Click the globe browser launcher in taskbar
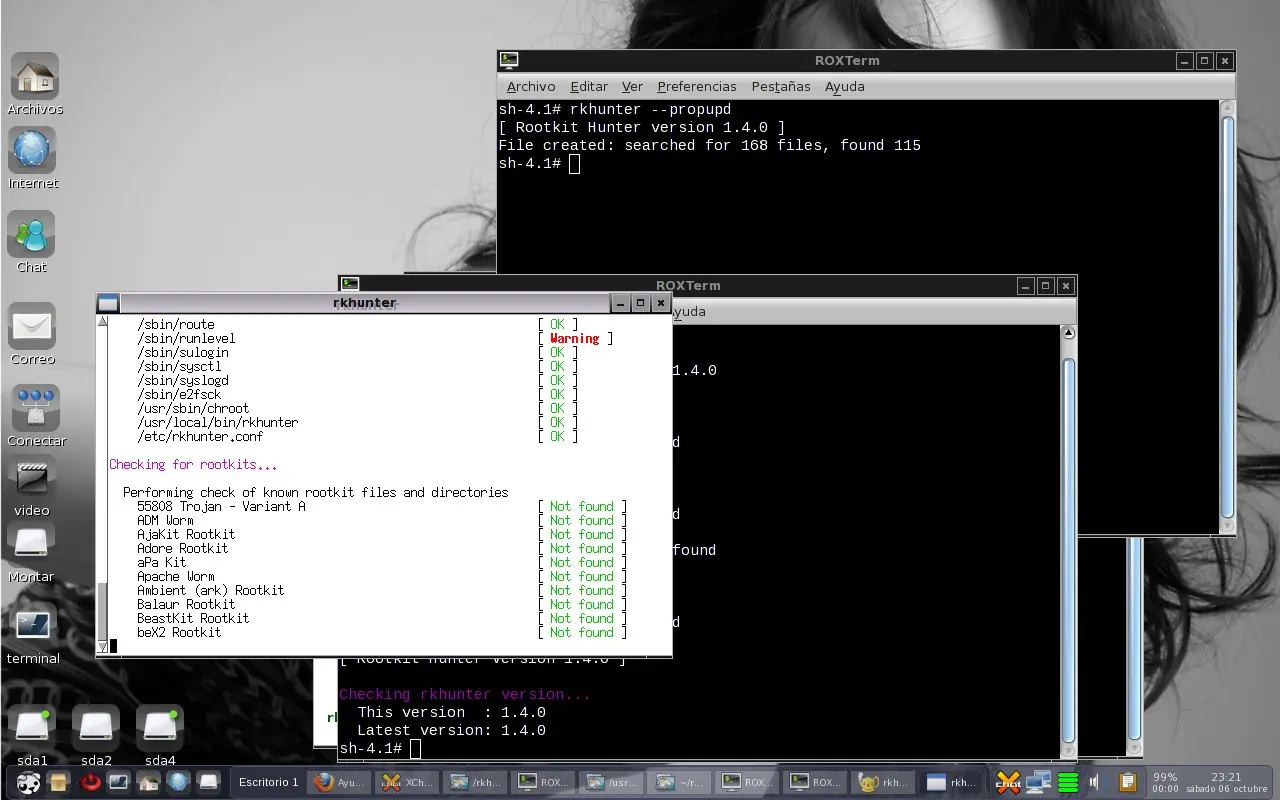 [178, 782]
